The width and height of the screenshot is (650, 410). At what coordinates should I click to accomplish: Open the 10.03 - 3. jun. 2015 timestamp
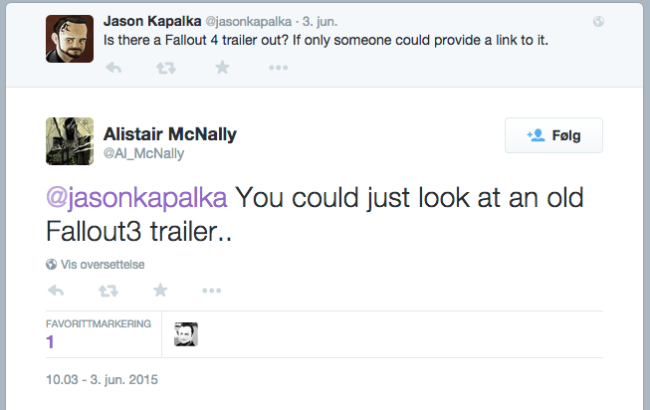(x=102, y=379)
